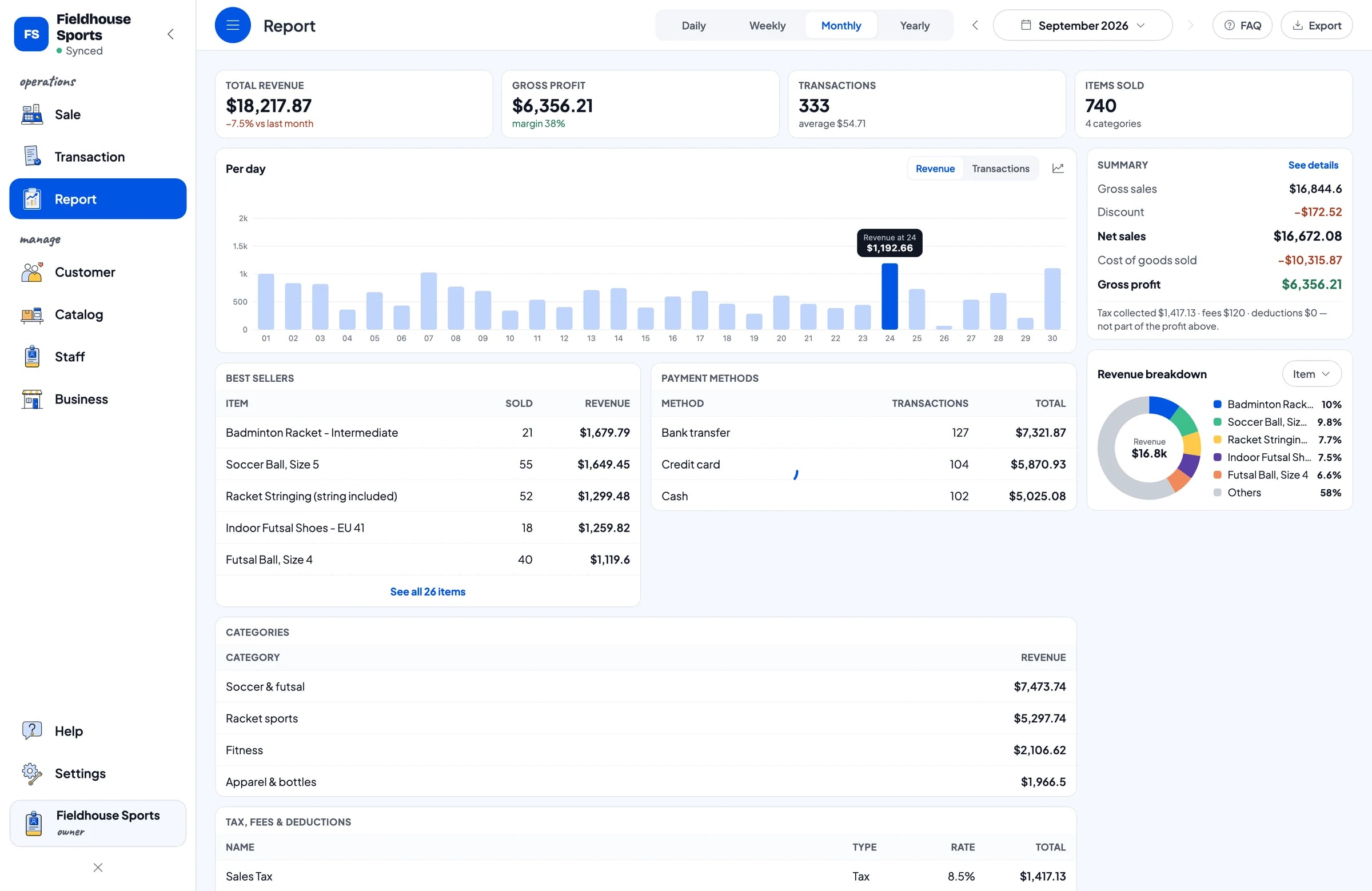Click the bar for day 30
Viewport: 1372px width, 891px height.
point(1052,298)
